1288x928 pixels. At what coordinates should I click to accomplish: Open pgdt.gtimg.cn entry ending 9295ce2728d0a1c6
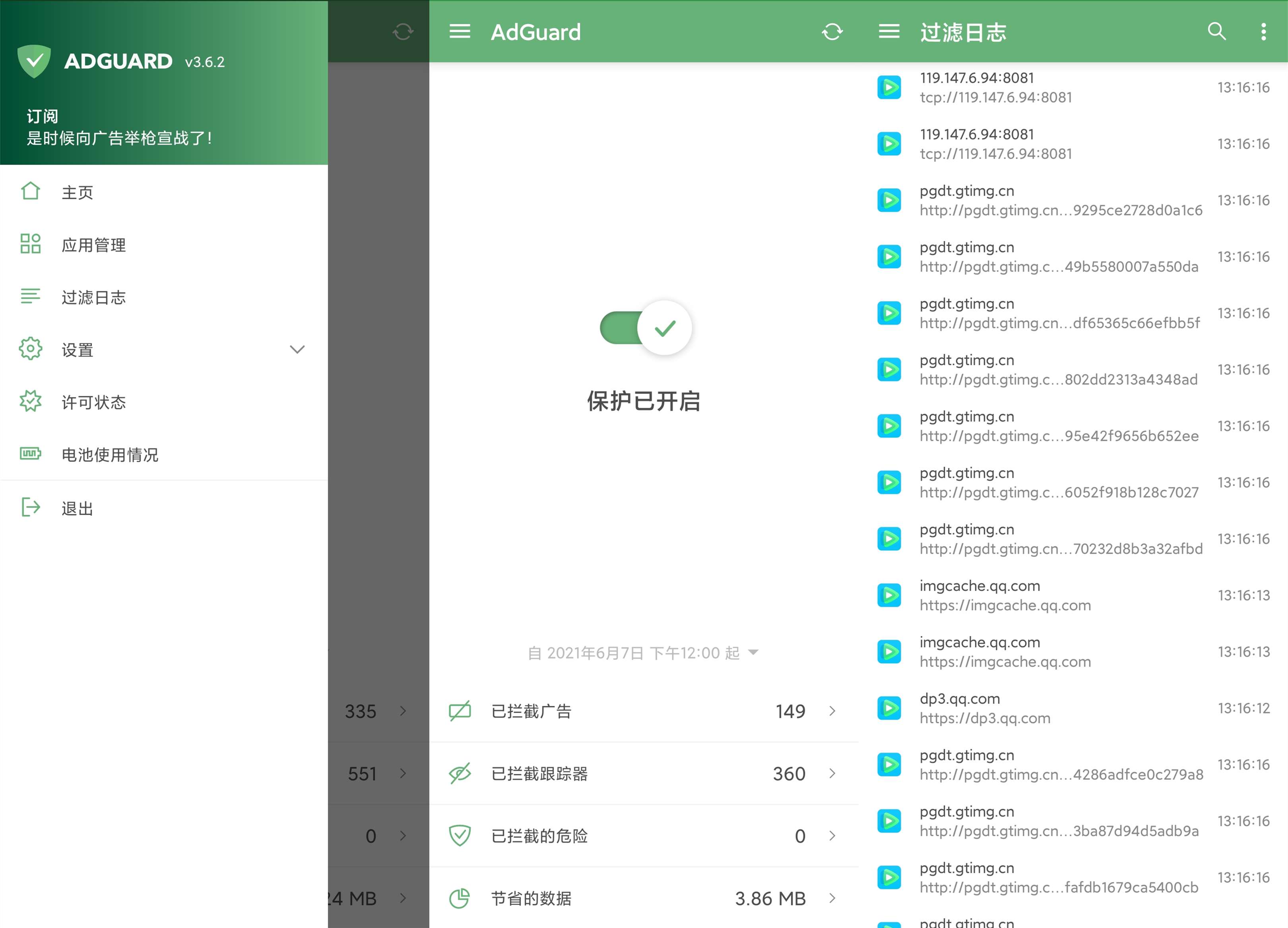(x=1073, y=200)
